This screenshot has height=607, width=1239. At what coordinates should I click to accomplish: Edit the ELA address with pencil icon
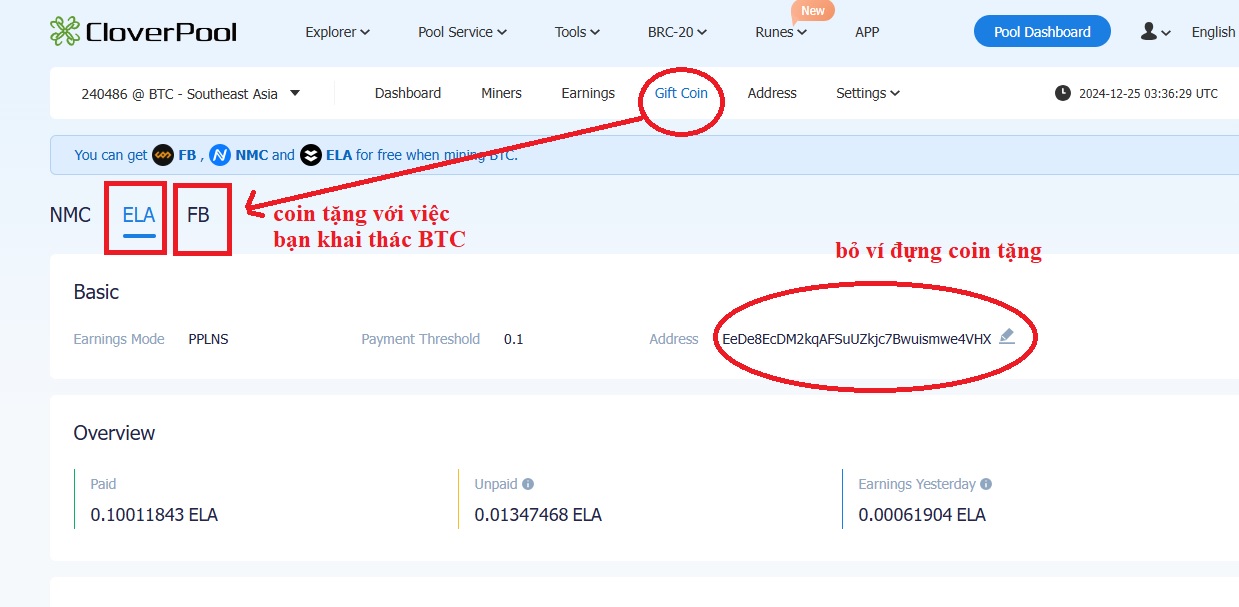[x=1007, y=336]
